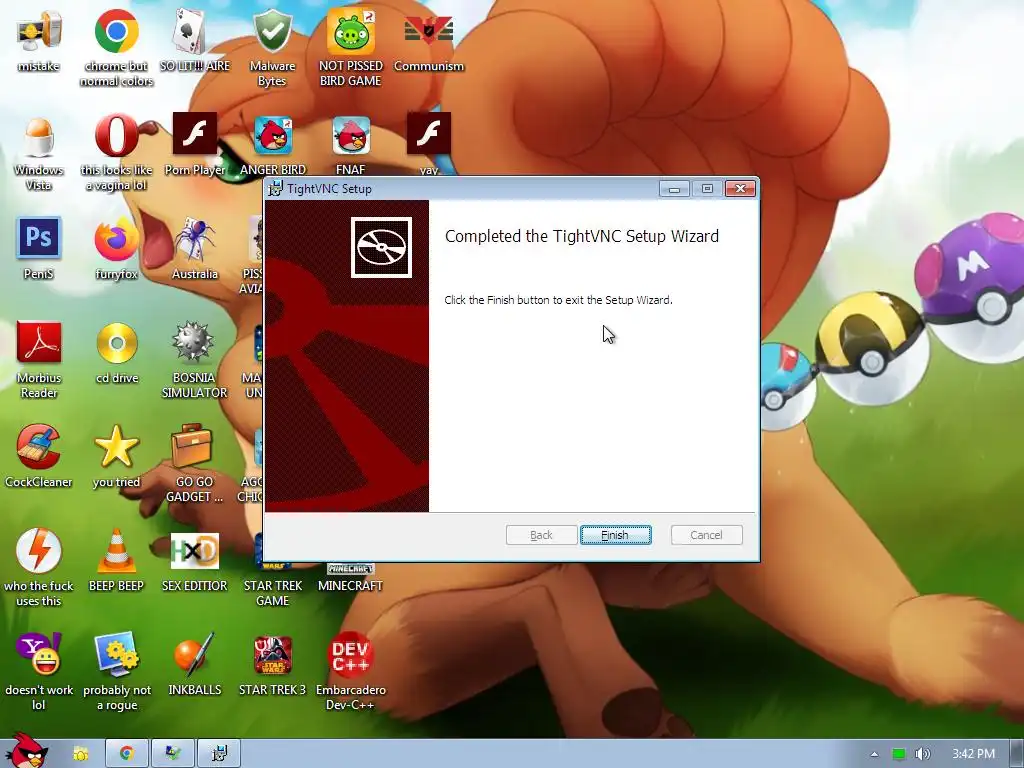Open the 'mistake' desktop icon

39,40
